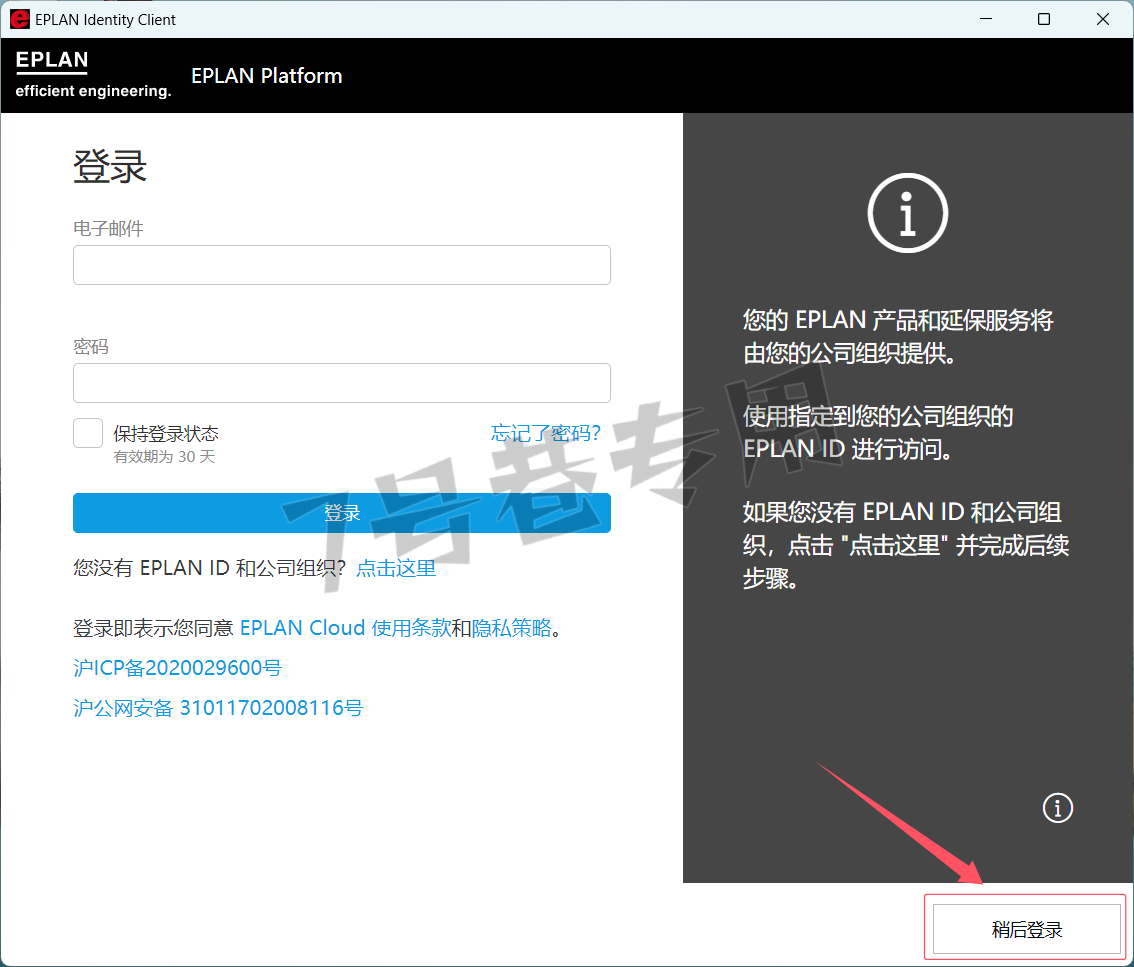Image resolution: width=1134 pixels, height=967 pixels.
Task: Click the blue 登录 button
Action: pos(341,513)
